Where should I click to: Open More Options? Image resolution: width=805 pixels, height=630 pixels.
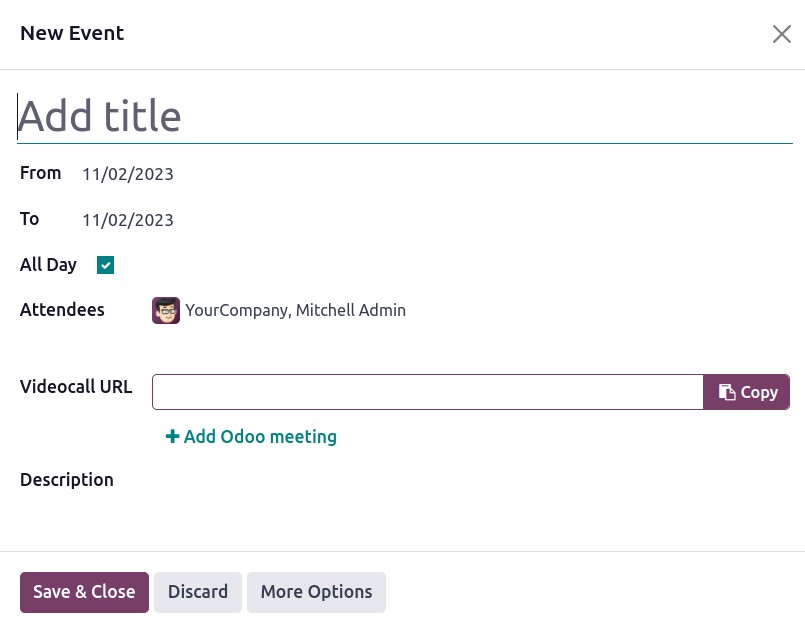(316, 592)
